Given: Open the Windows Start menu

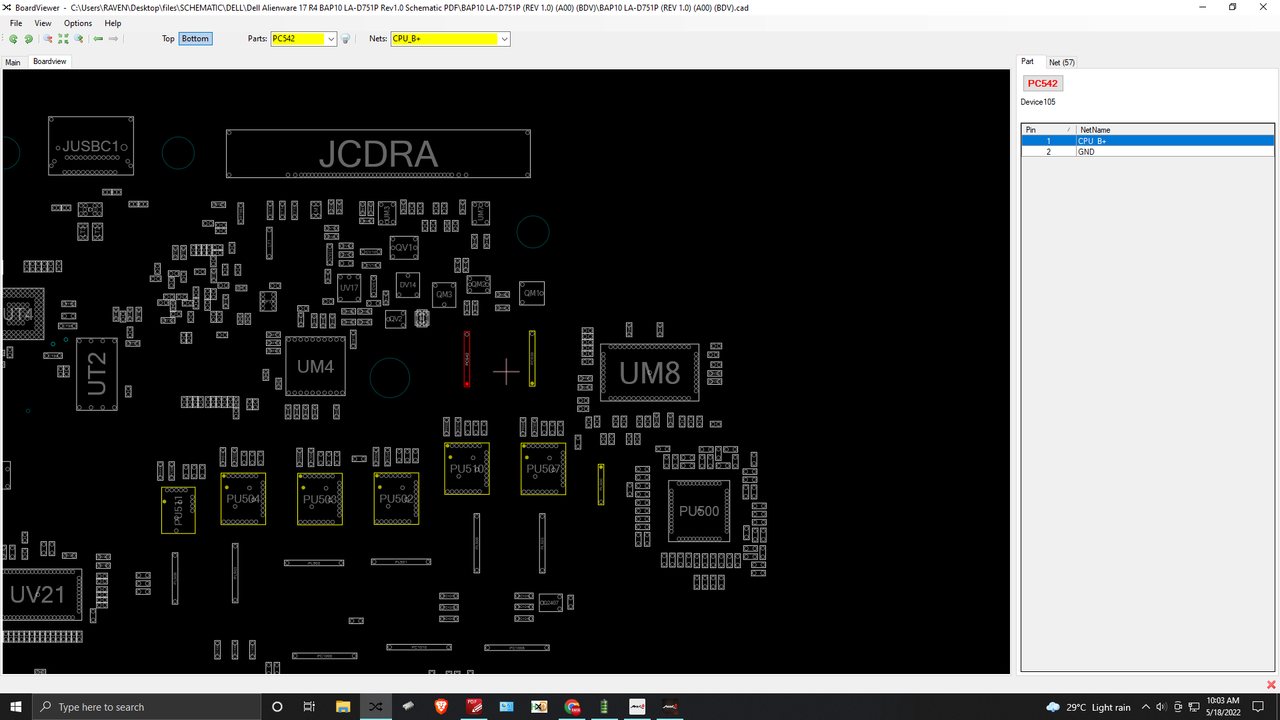Looking at the screenshot, I should [x=15, y=707].
